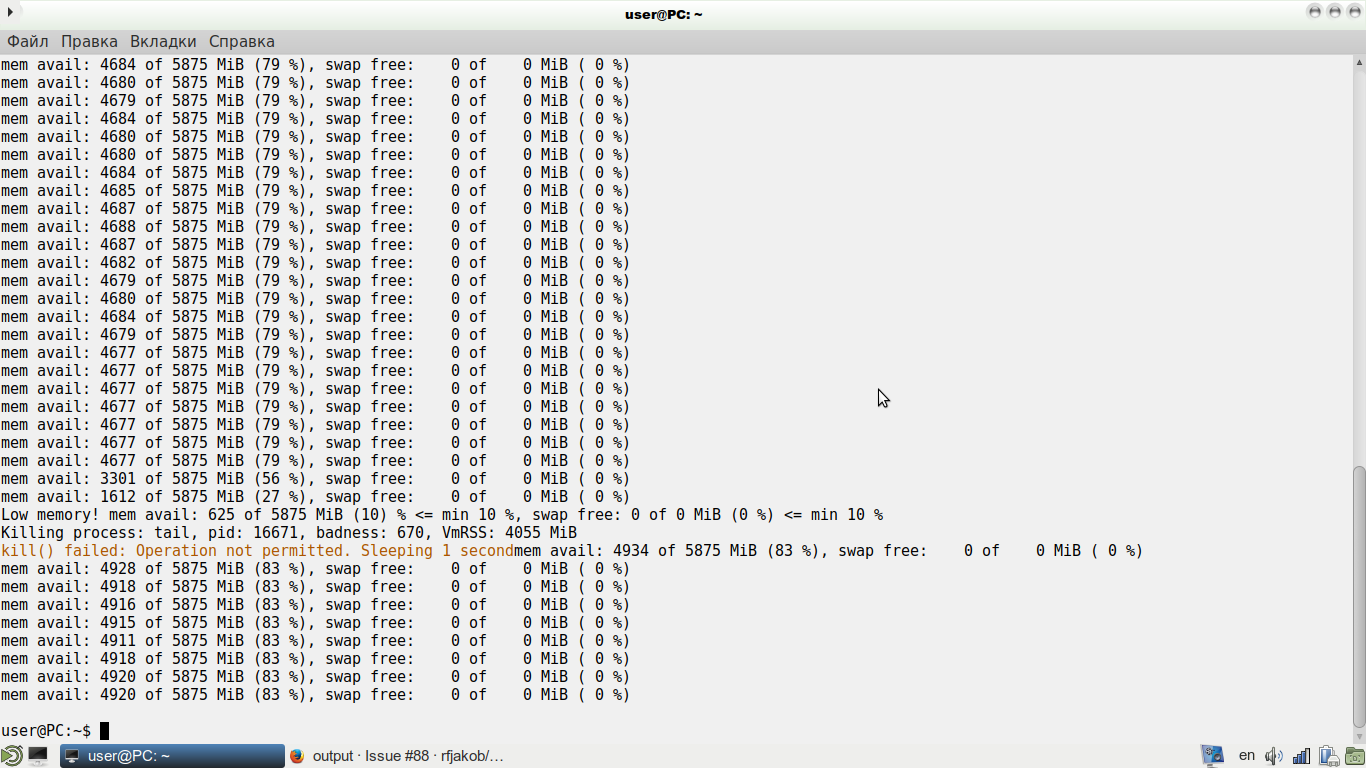Click orange 'kill() failed: Operation not permitted' text
The image size is (1366, 768).
[257, 551]
